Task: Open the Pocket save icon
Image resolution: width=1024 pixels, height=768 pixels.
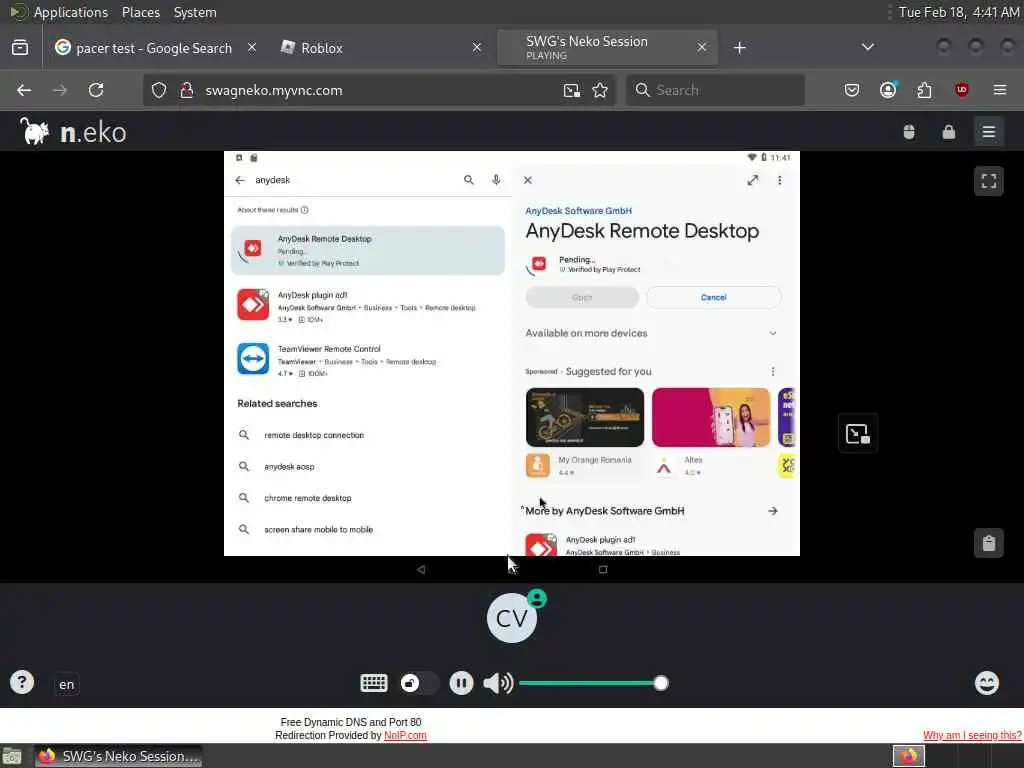Action: pos(852,90)
